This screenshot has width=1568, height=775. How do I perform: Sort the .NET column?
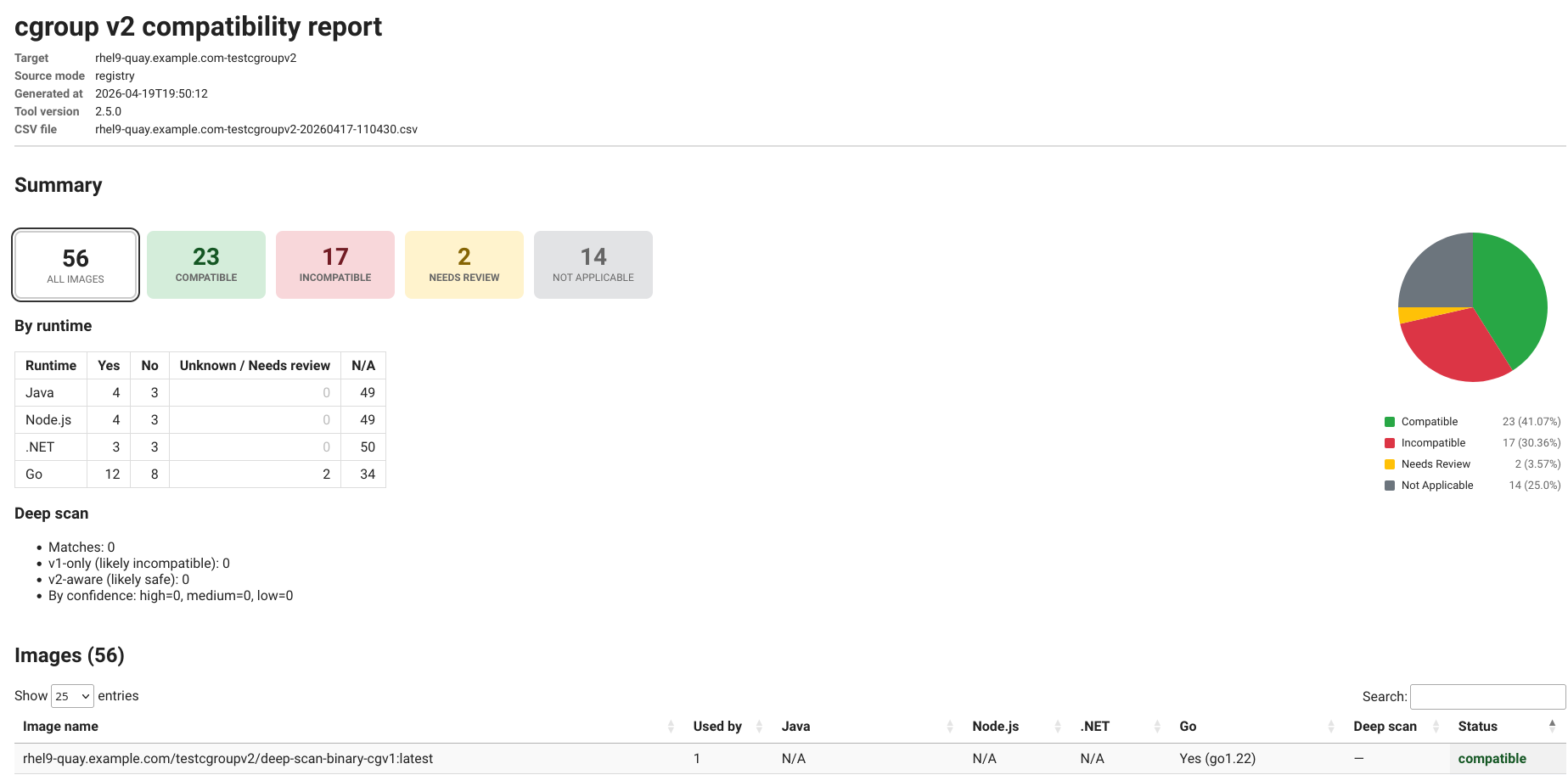(1094, 727)
